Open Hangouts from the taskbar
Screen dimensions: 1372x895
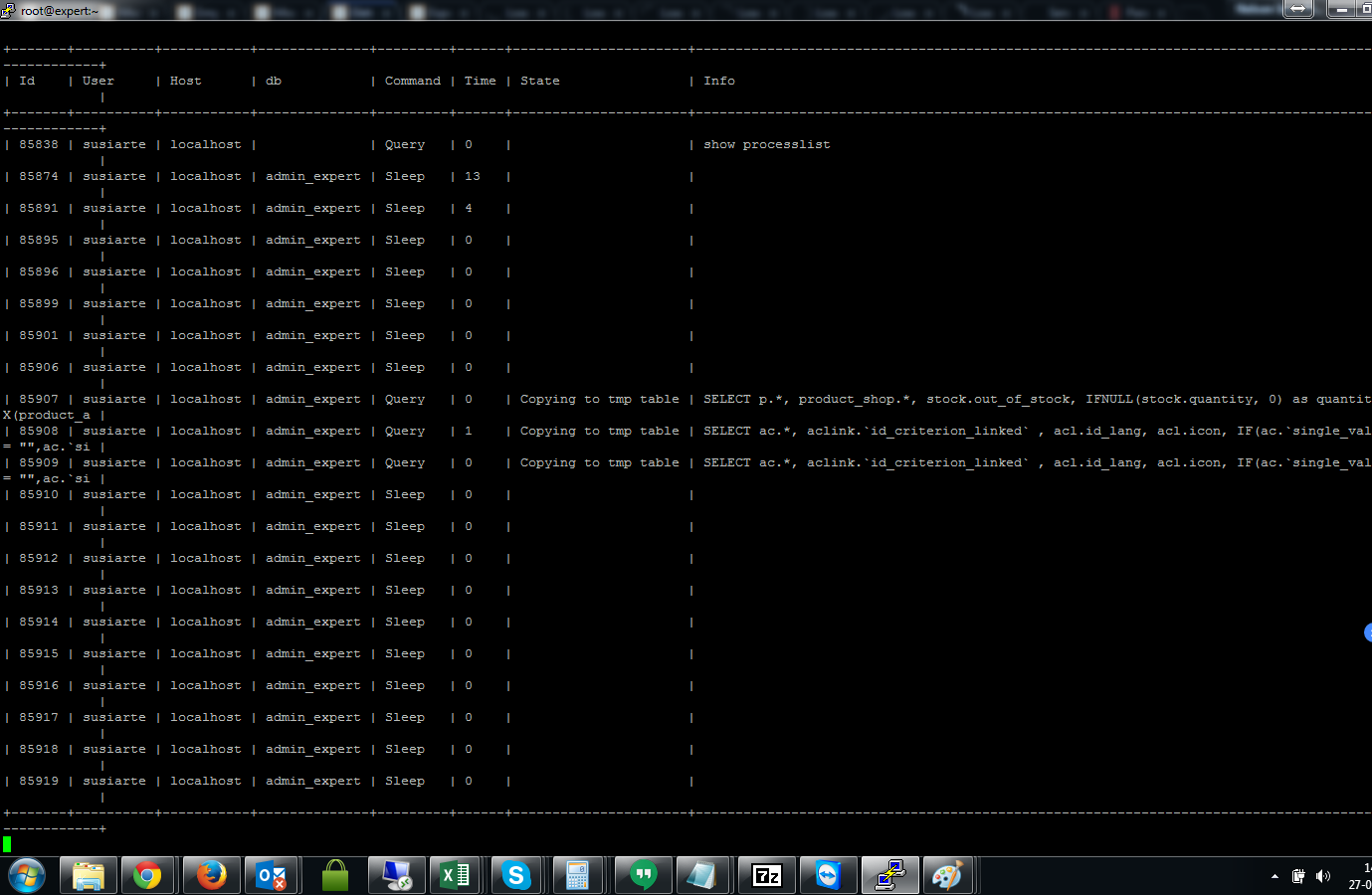tap(644, 876)
